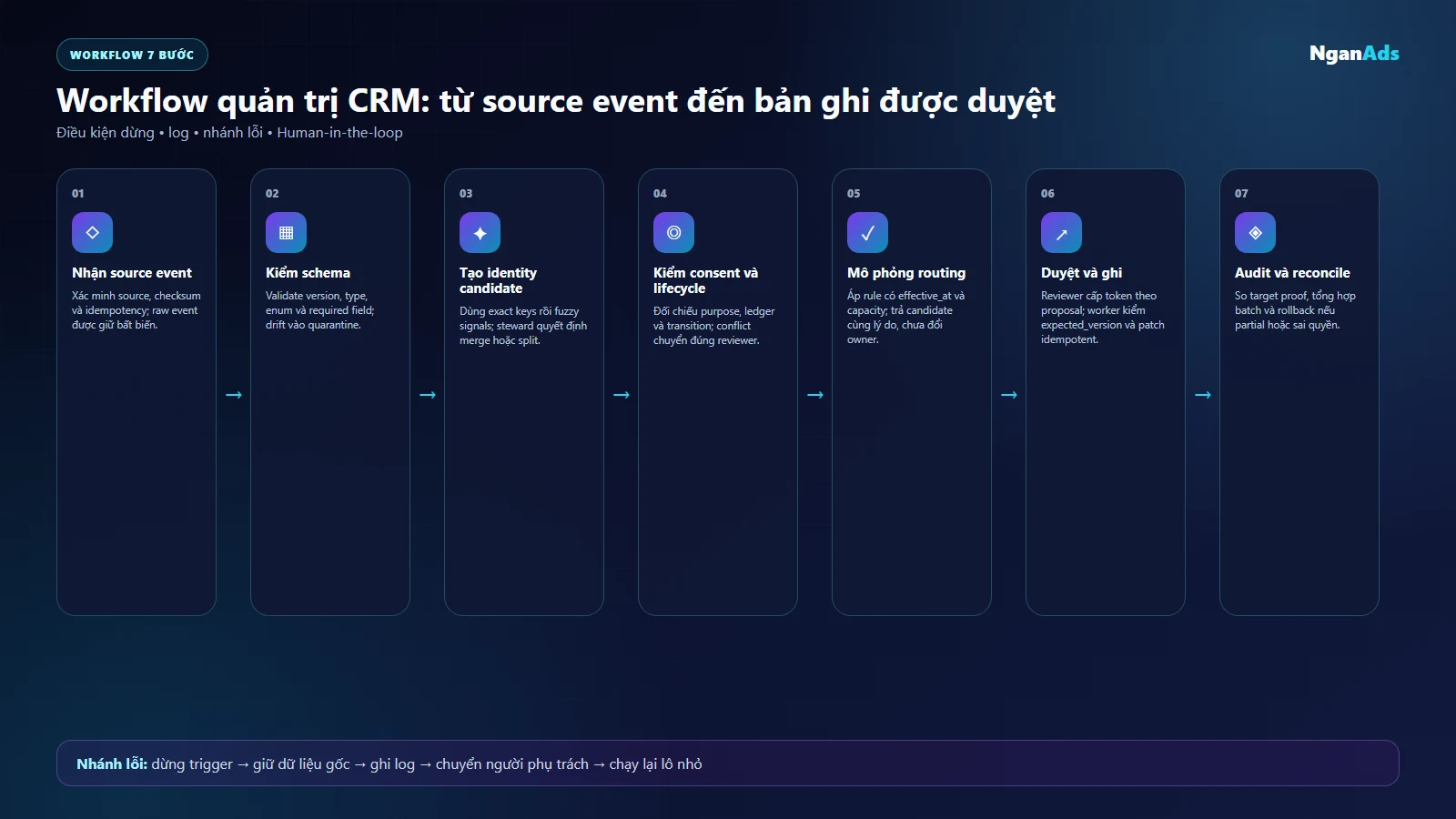Screen dimensions: 1456x819
Task: Click step number 02 label
Action: [x=272, y=194]
